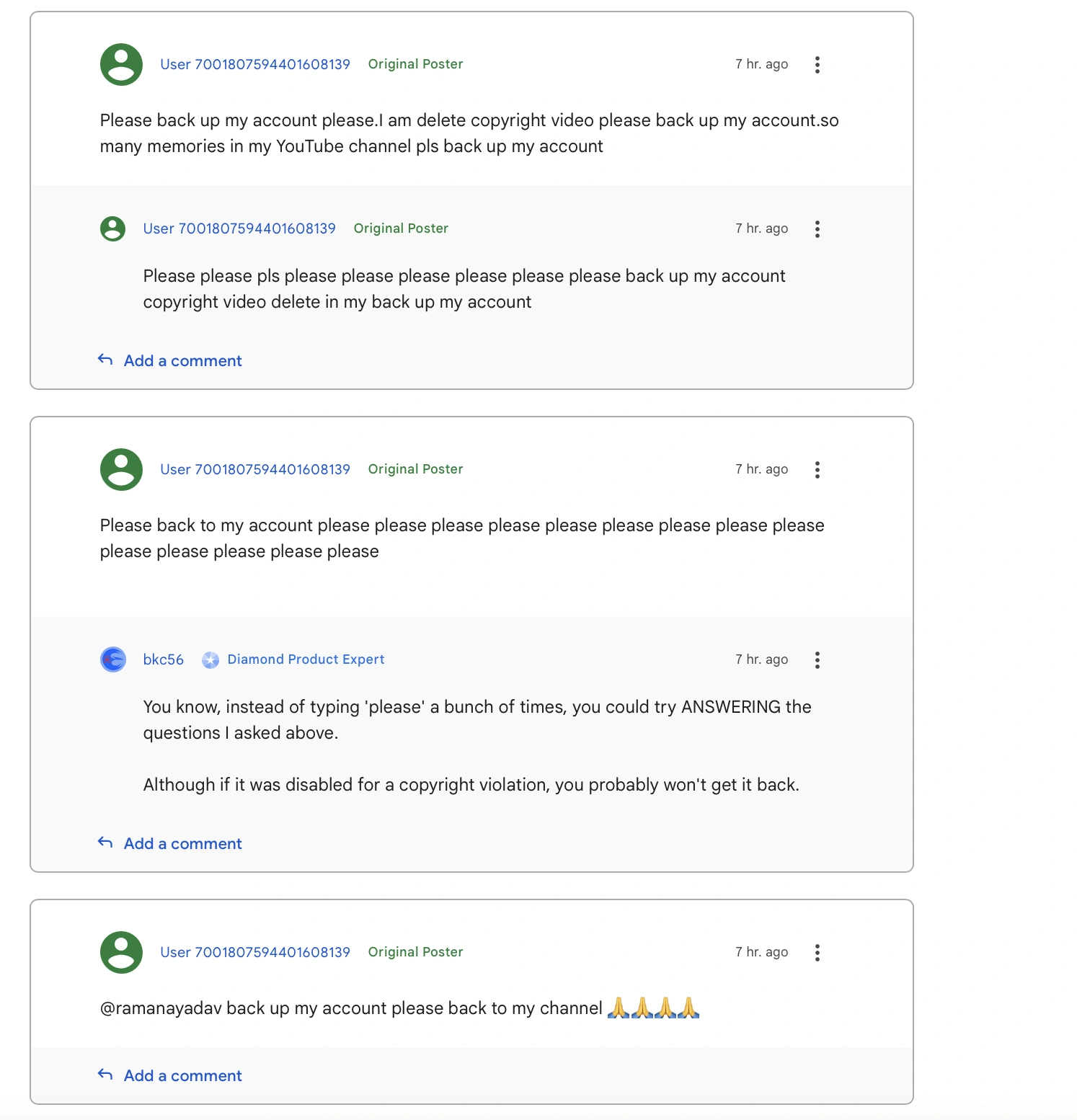Click bkc56's profile avatar
The width and height of the screenshot is (1077, 1120).
(x=113, y=659)
